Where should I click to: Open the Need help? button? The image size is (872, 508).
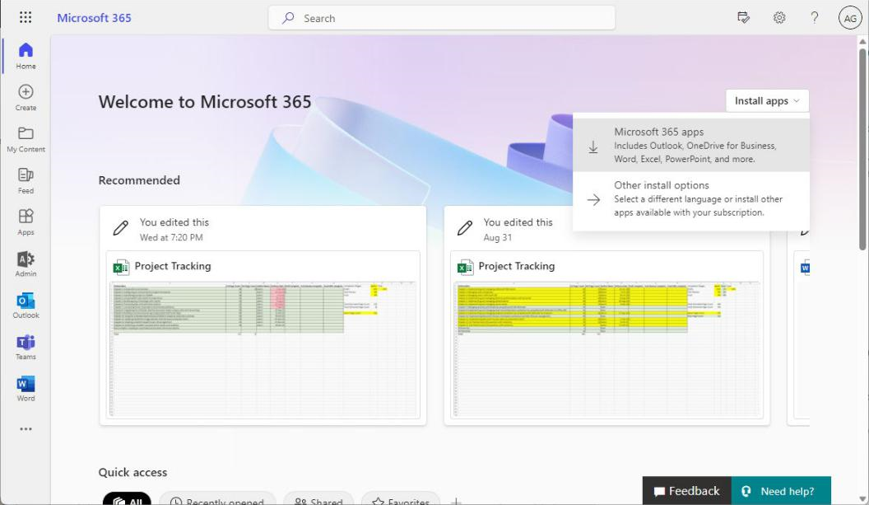pyautogui.click(x=781, y=491)
